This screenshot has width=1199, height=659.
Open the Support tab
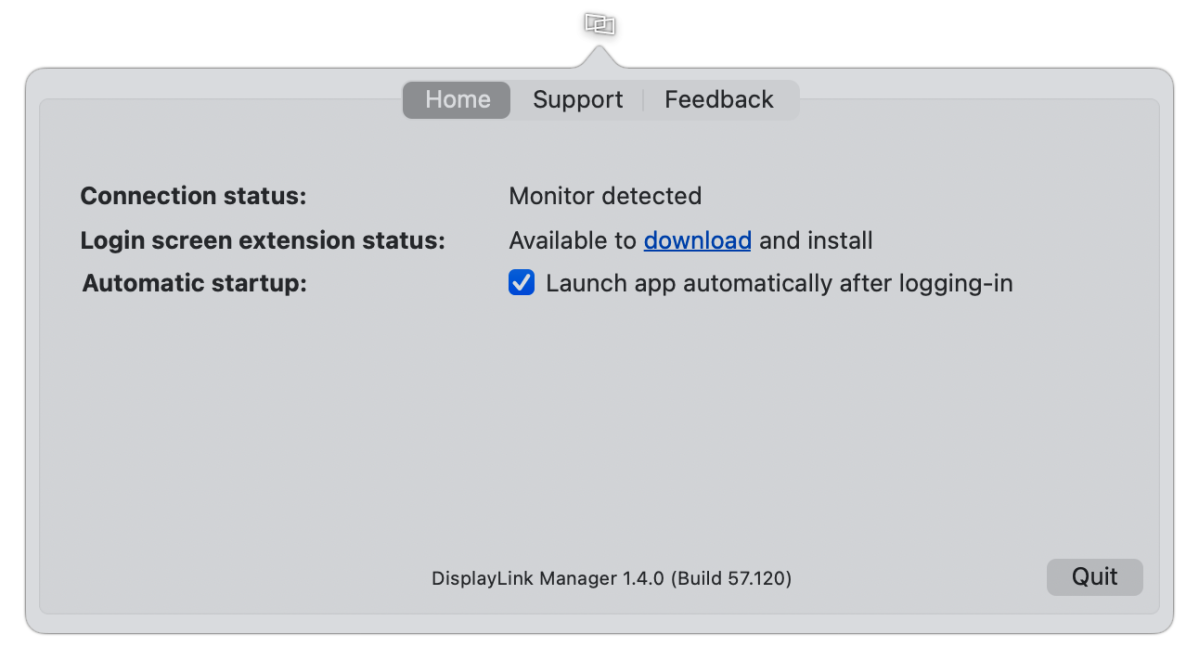[x=577, y=99]
